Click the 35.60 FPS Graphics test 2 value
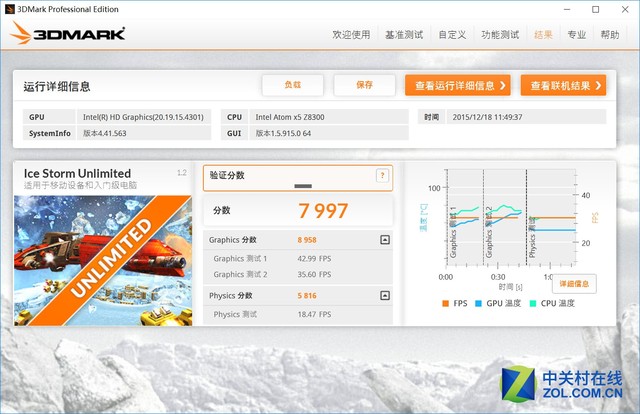 [x=314, y=274]
